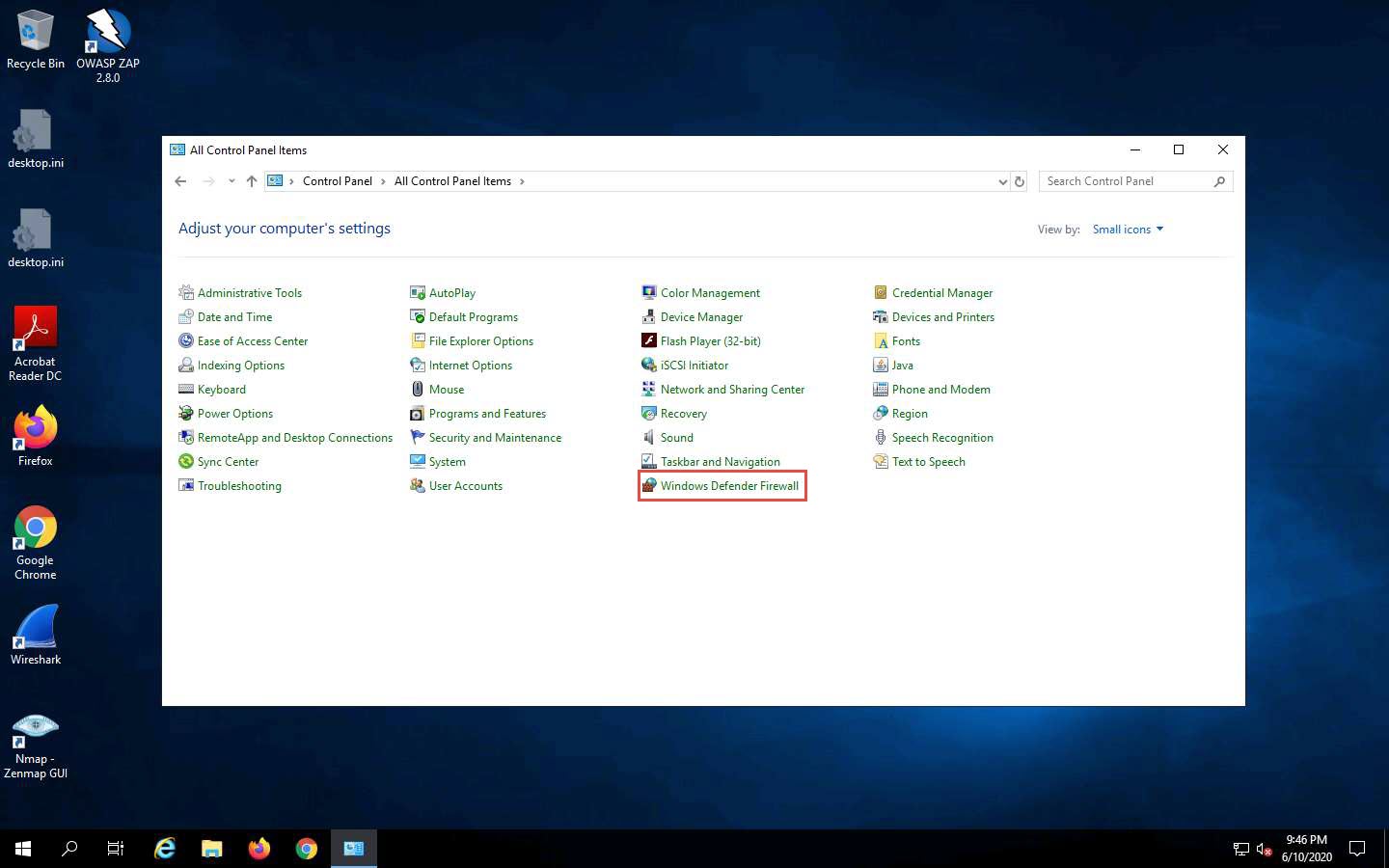Expand the address bar history dropdown
Image resolution: width=1389 pixels, height=868 pixels.
click(x=1002, y=181)
